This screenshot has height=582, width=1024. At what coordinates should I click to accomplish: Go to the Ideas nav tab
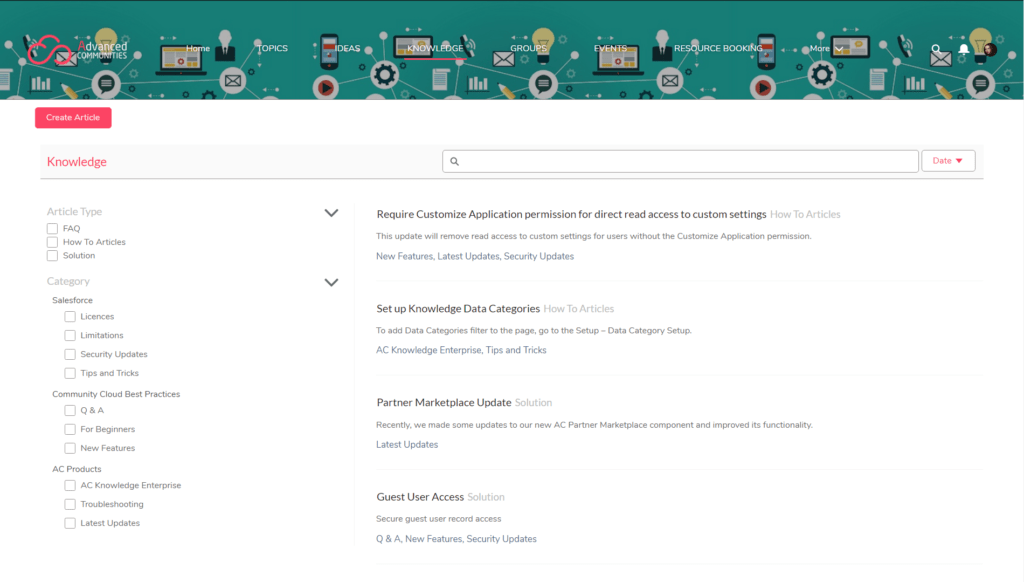point(347,48)
